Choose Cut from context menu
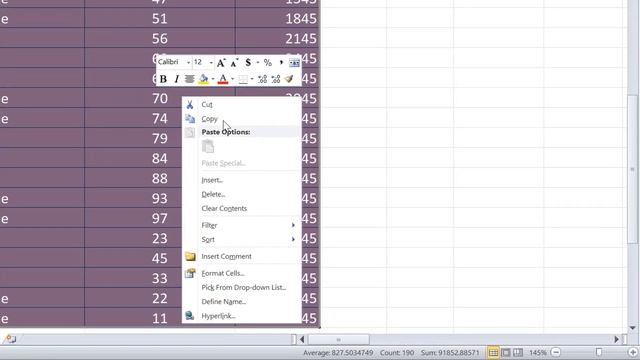 [241, 105]
